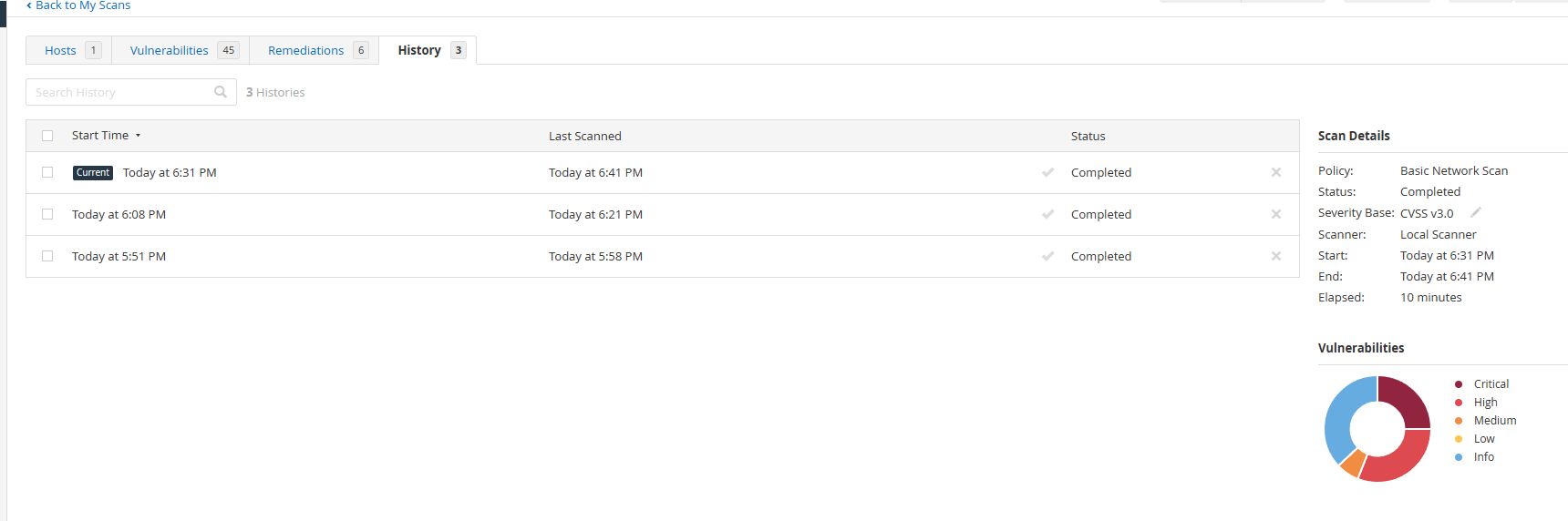Remove the 5:51 PM history entry
Image resolution: width=1568 pixels, height=521 pixels.
point(1276,256)
